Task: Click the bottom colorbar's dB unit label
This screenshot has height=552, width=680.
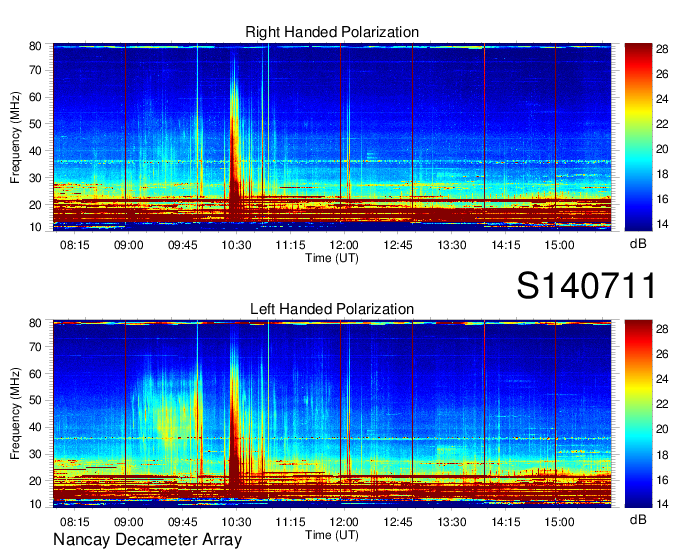Action: [638, 519]
